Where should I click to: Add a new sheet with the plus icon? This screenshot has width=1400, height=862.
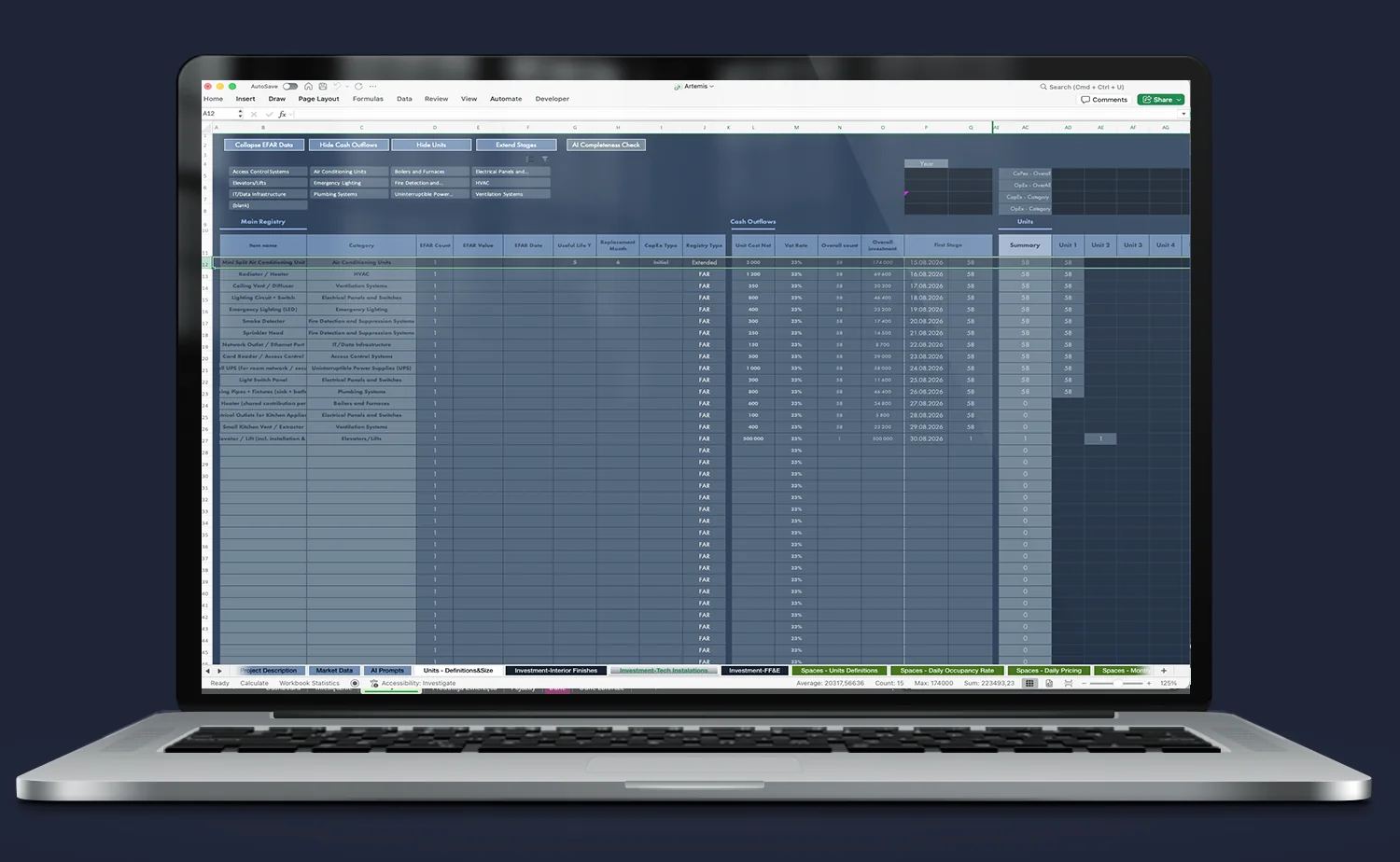pos(1163,671)
